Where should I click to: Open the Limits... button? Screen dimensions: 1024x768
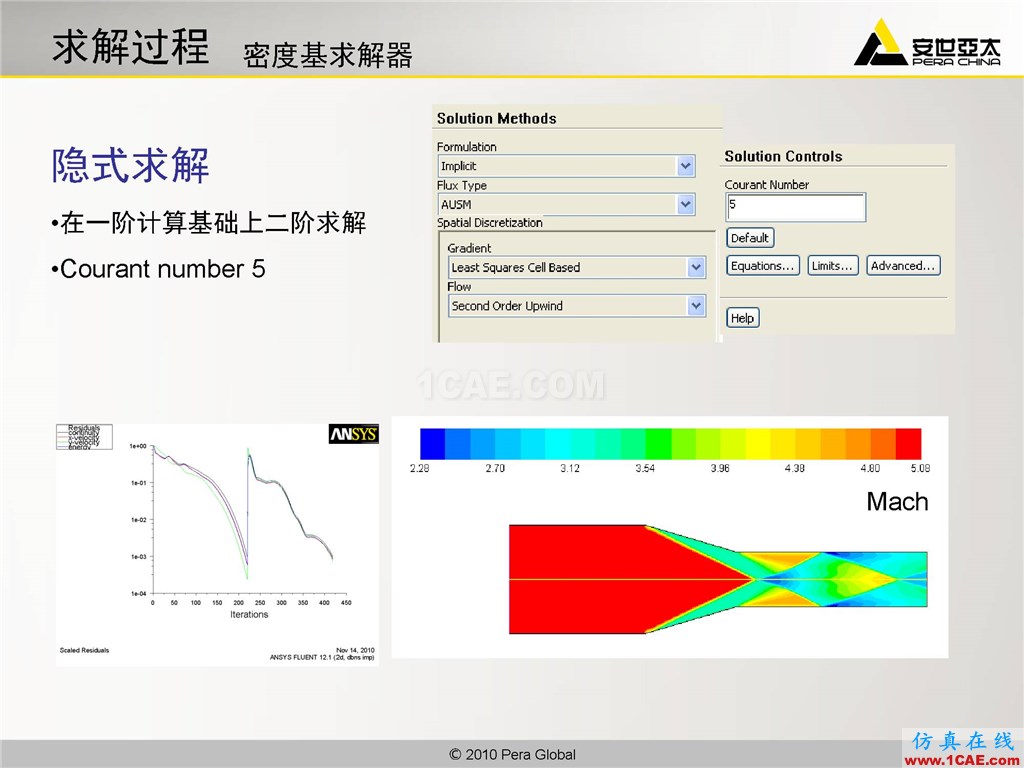point(833,266)
